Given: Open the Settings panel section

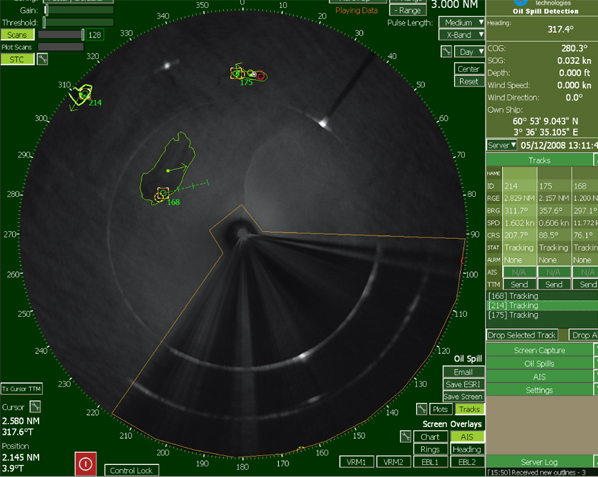Looking at the screenshot, I should [539, 390].
